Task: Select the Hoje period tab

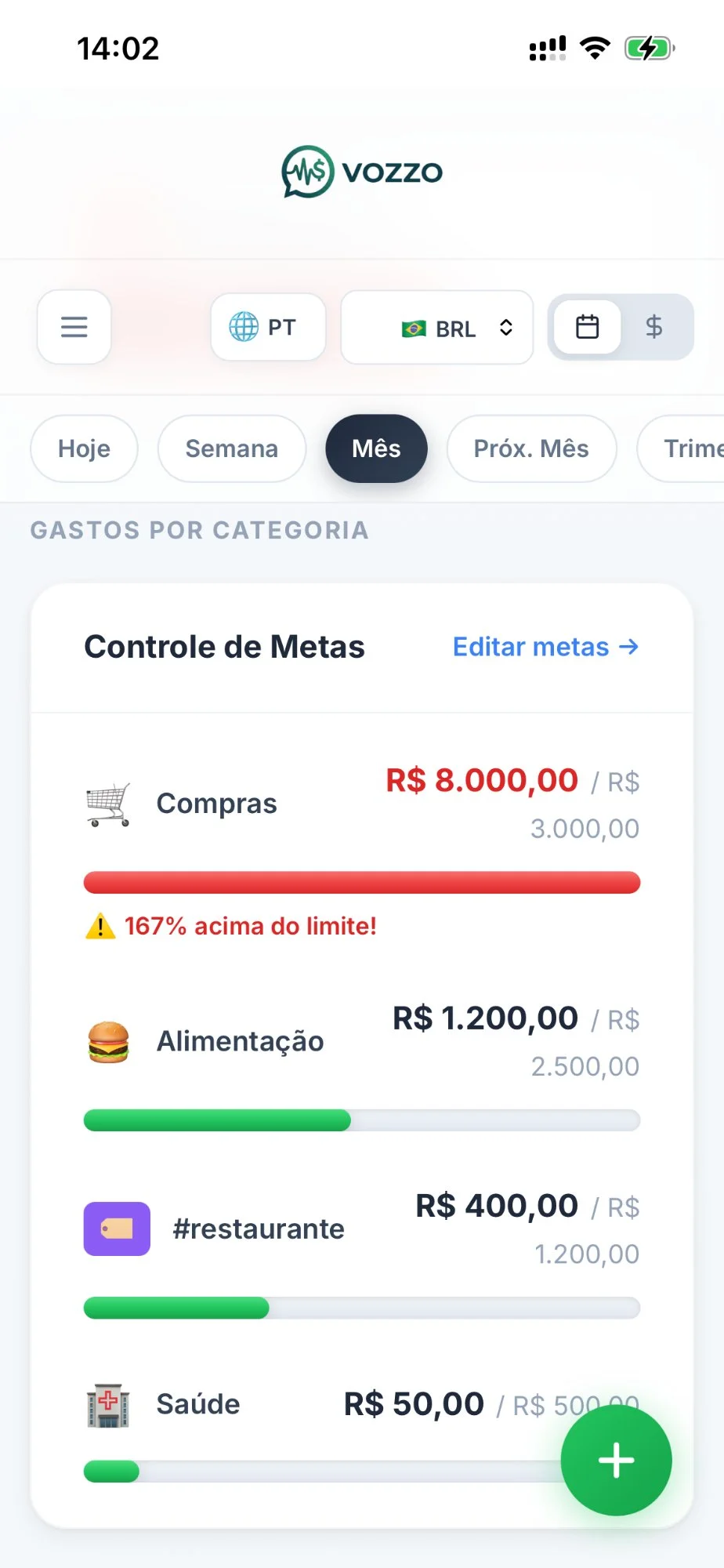Action: click(x=84, y=448)
